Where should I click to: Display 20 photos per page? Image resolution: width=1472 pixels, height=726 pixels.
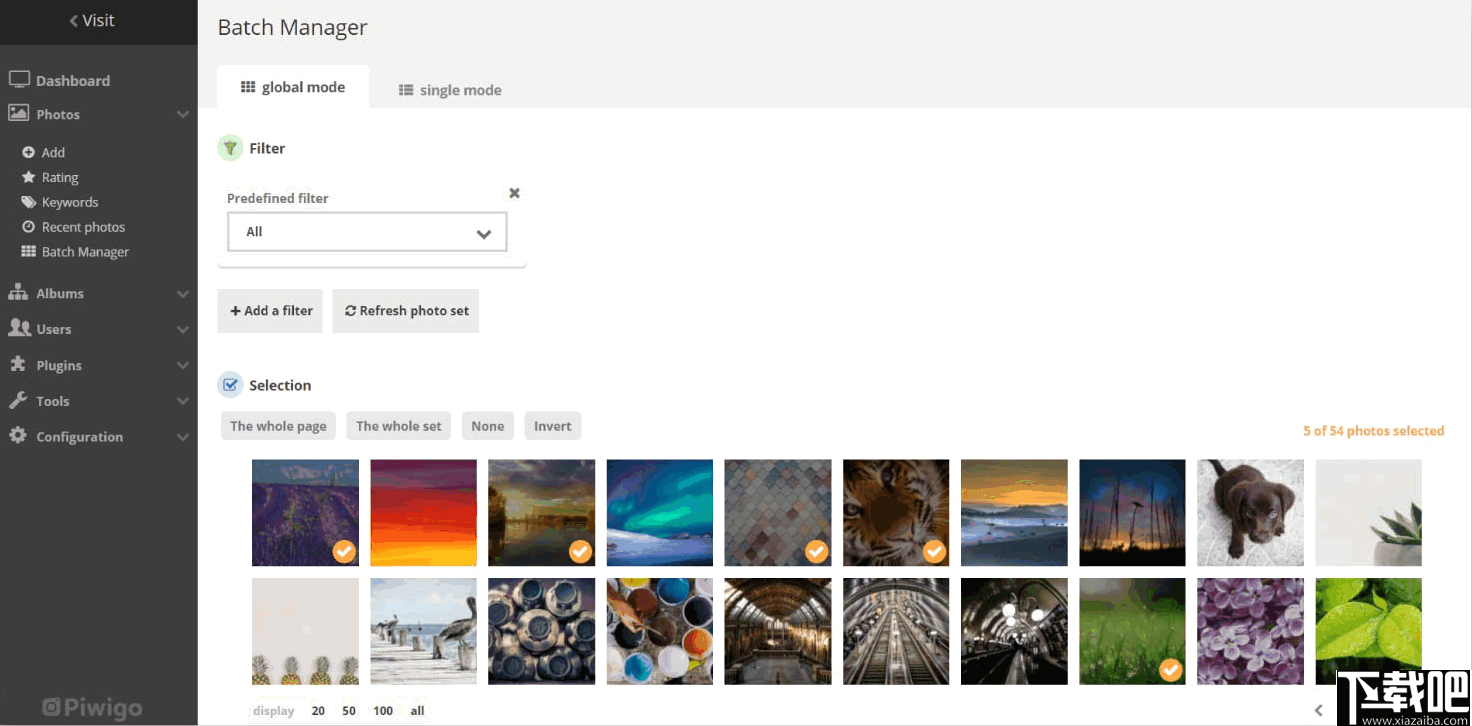(318, 711)
